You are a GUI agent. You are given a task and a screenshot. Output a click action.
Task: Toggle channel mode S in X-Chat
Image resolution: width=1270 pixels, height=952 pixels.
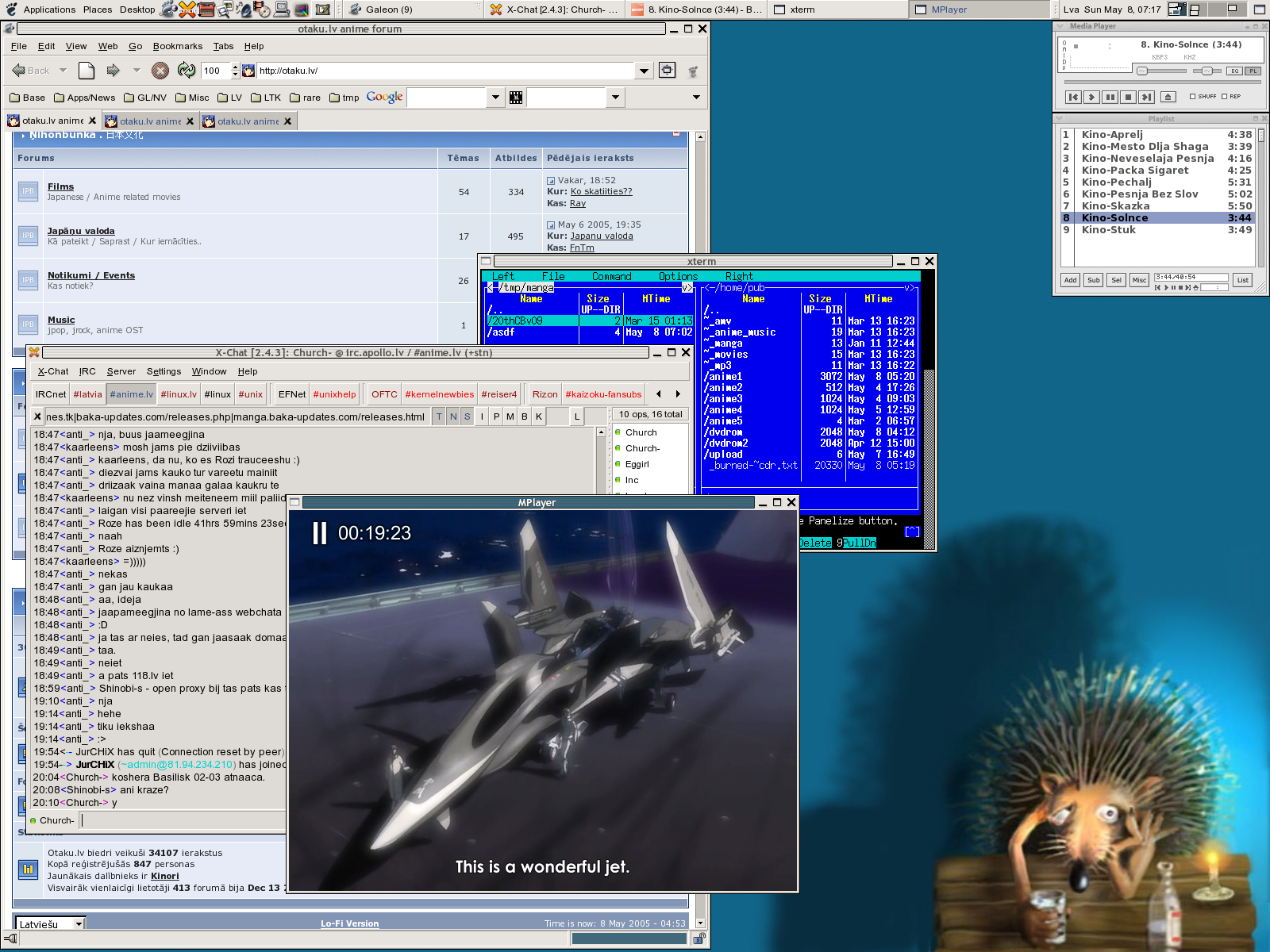tap(468, 416)
